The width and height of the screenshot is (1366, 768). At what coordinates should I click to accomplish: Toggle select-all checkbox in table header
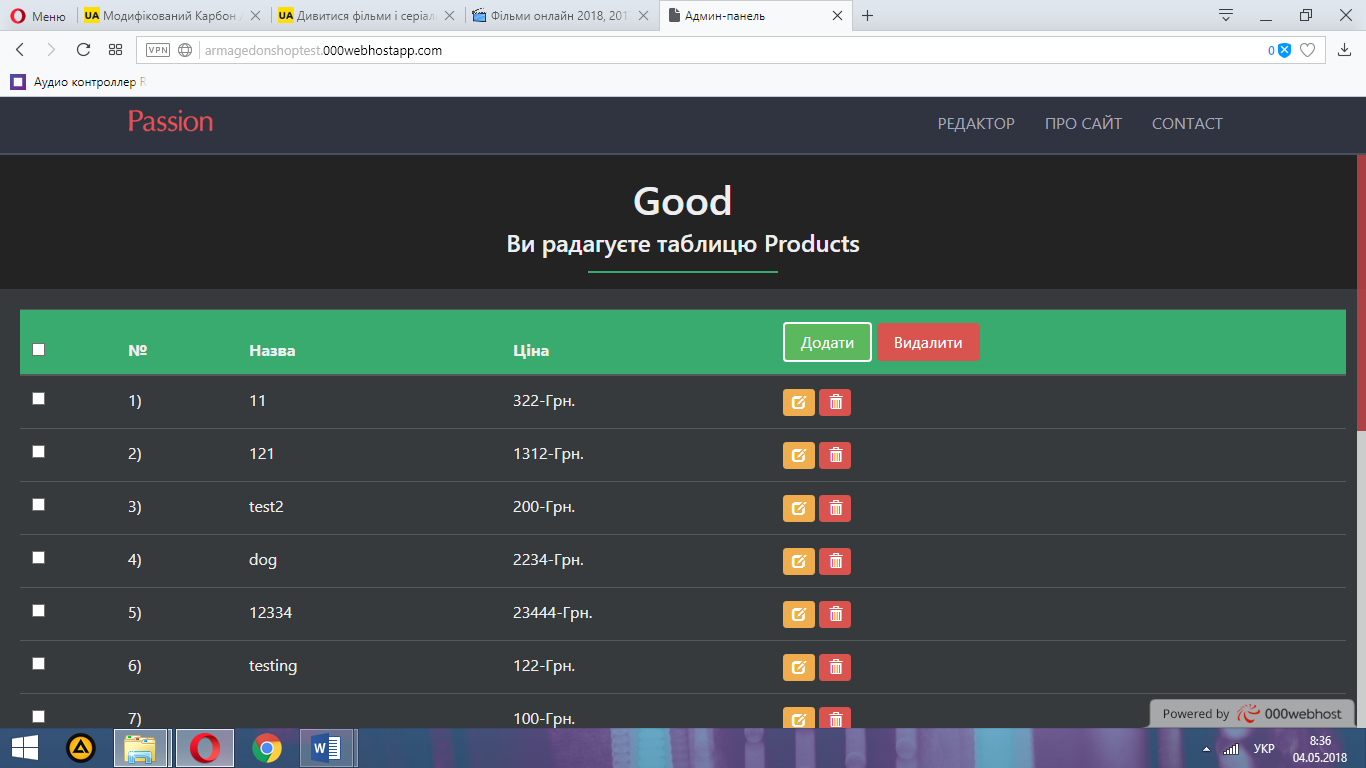click(39, 349)
